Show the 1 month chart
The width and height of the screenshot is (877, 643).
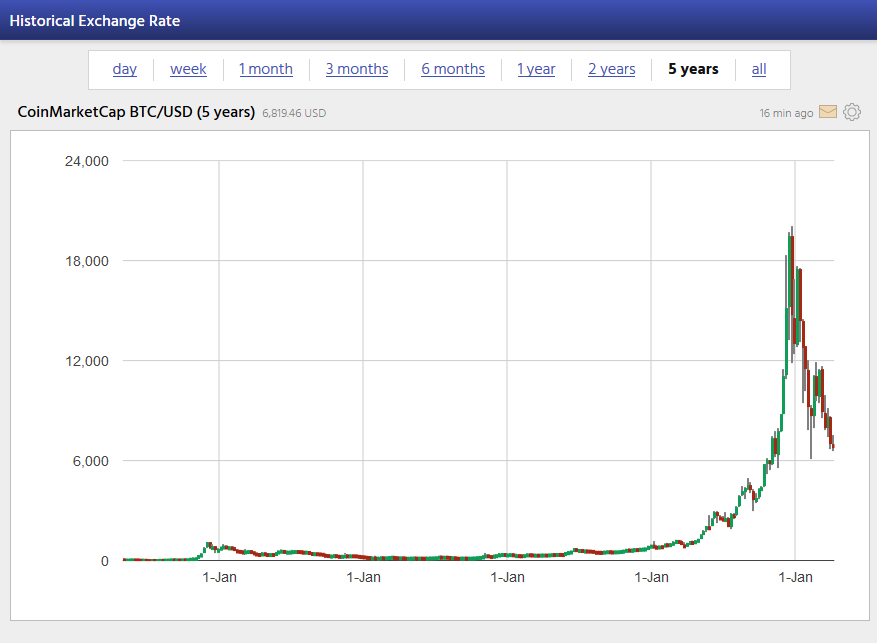pos(266,69)
